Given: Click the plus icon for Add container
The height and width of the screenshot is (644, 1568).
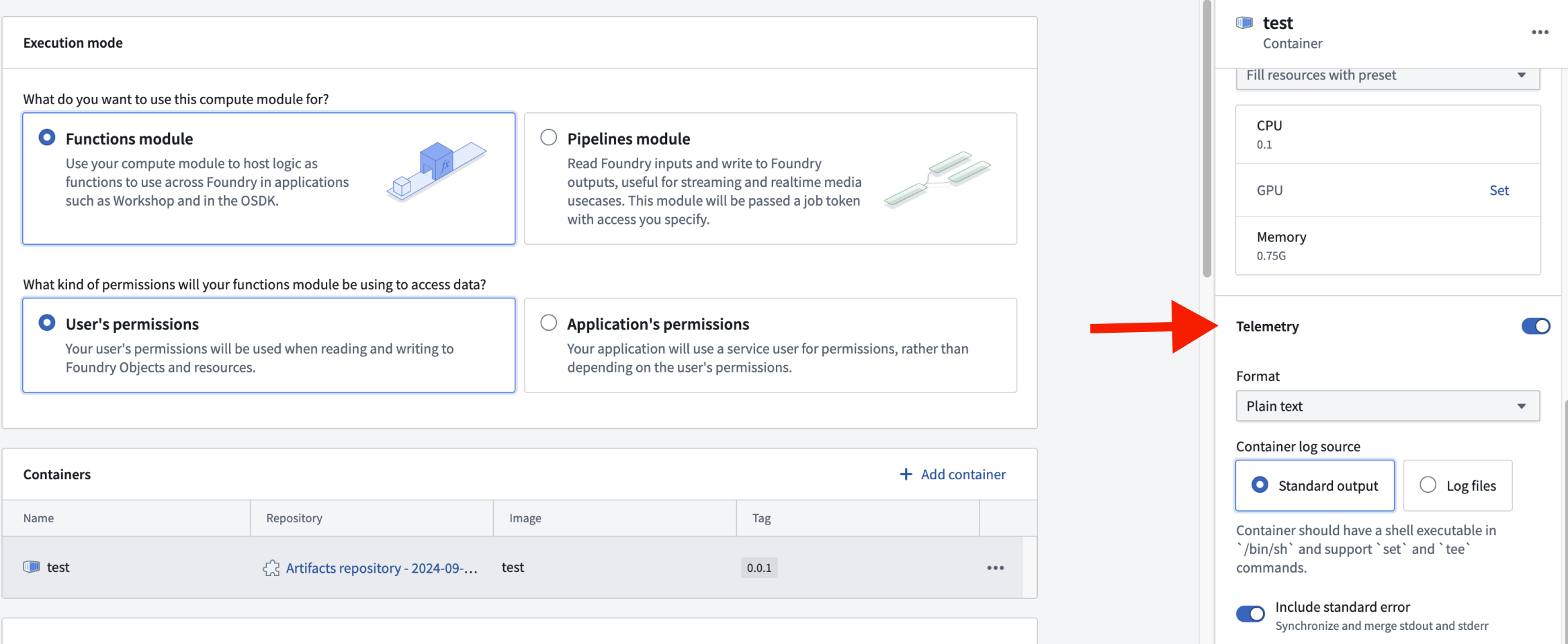Looking at the screenshot, I should coord(906,475).
